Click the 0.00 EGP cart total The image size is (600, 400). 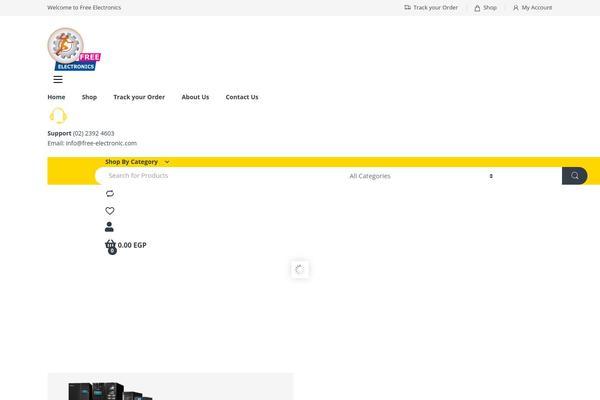132,245
